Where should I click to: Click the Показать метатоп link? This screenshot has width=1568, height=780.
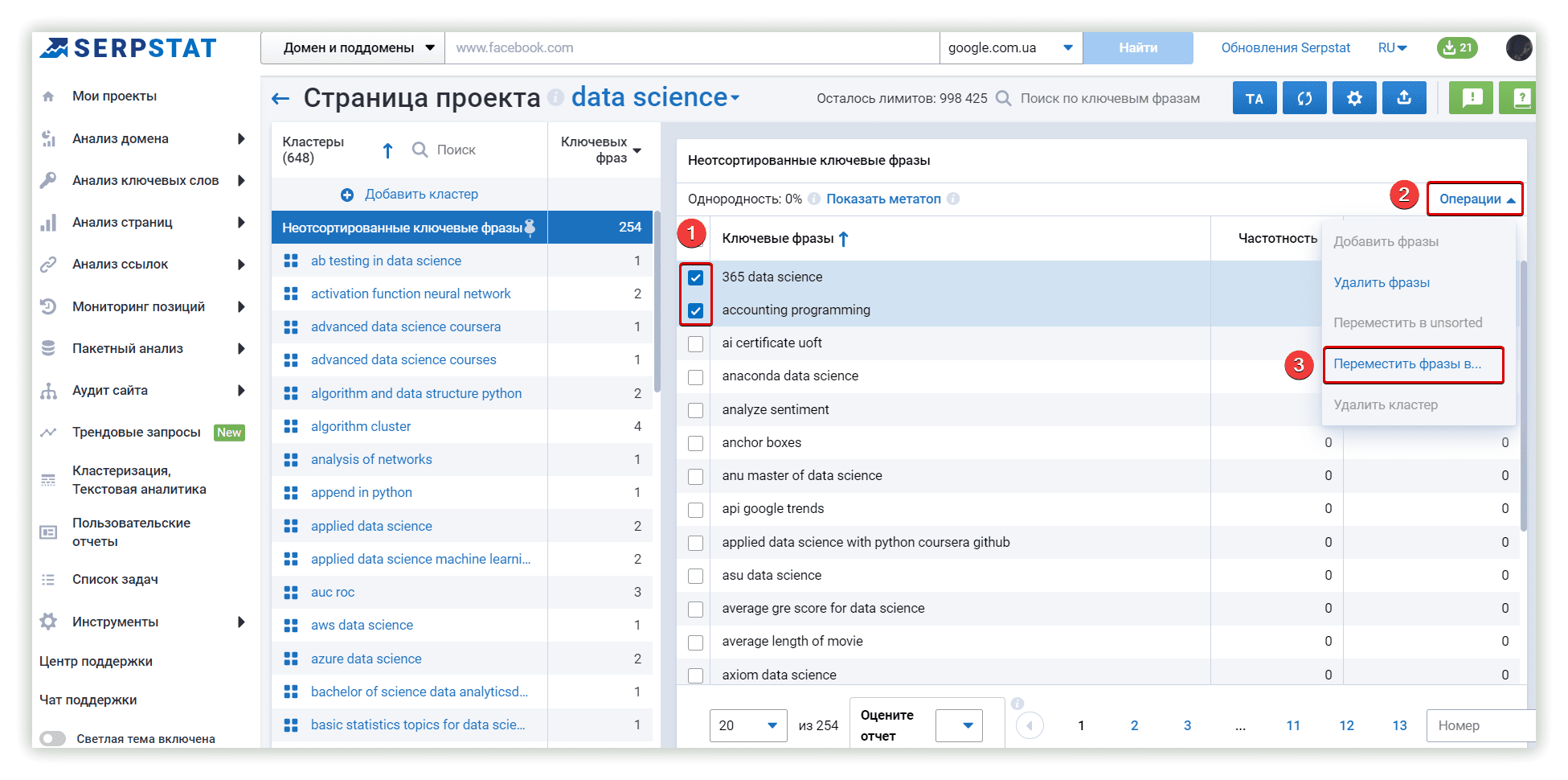[x=883, y=199]
